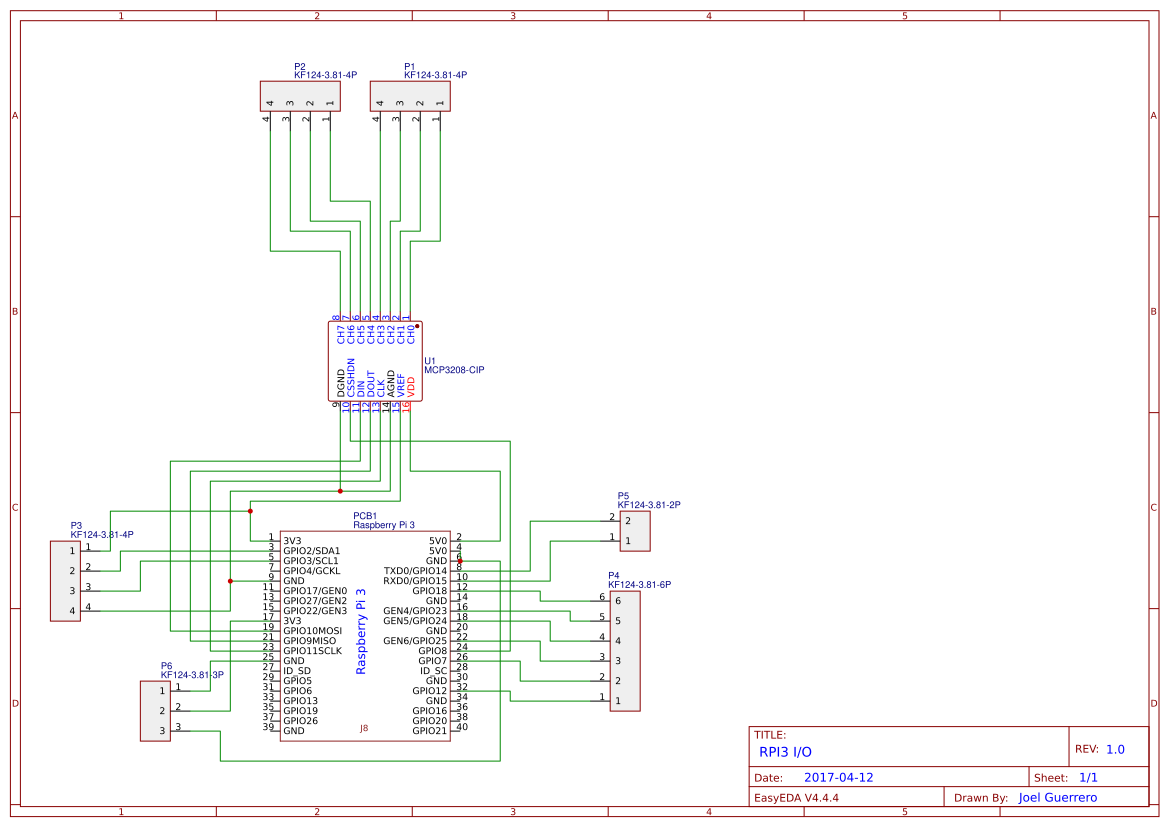This screenshot has height=827, width=1169.
Task: Click the junction dot near GPIO4/GCKL
Action: click(x=230, y=579)
